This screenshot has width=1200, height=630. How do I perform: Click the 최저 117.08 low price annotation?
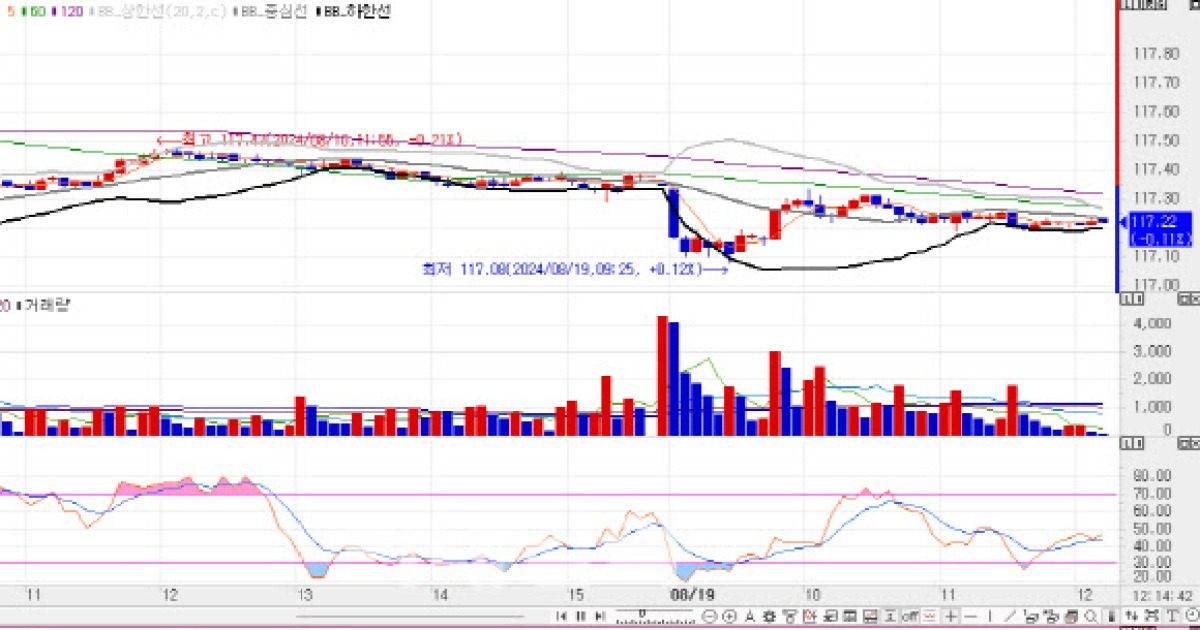pyautogui.click(x=573, y=269)
